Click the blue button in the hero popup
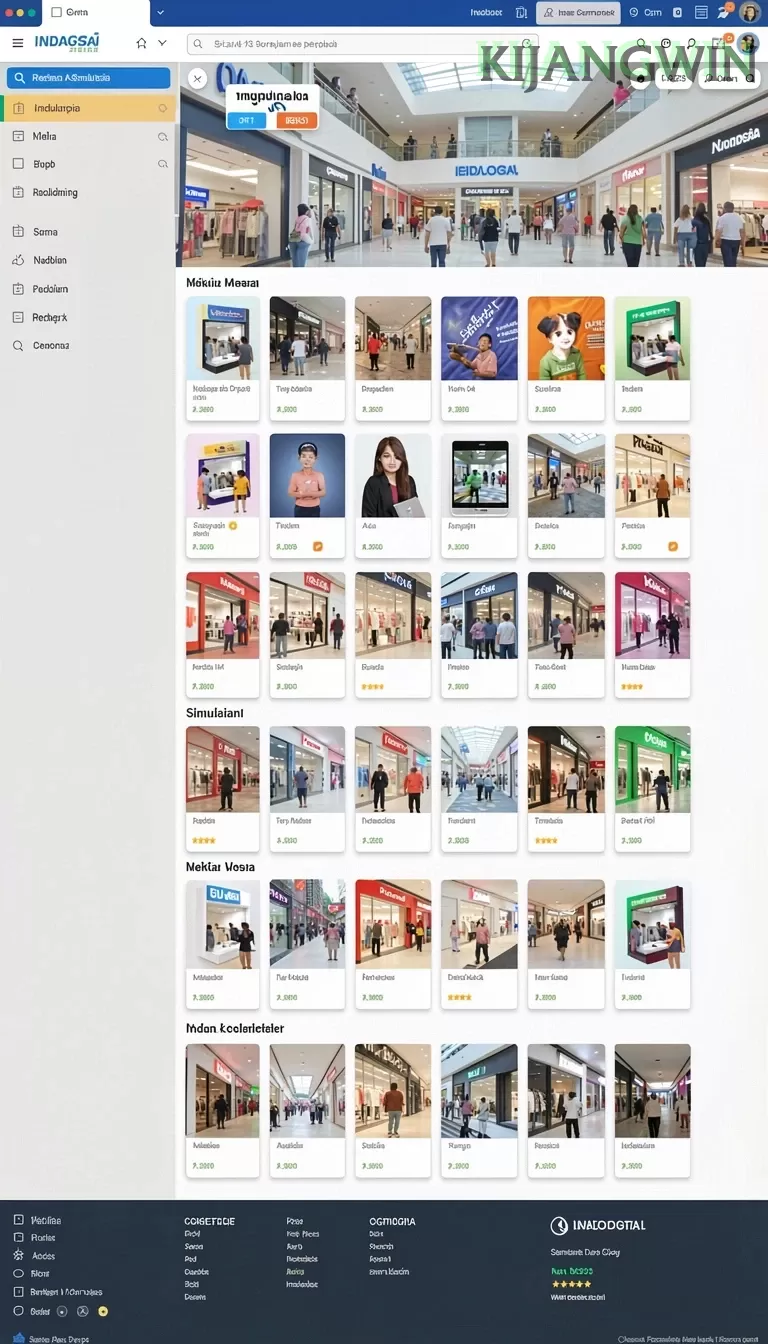The height and width of the screenshot is (1344, 768). (247, 120)
